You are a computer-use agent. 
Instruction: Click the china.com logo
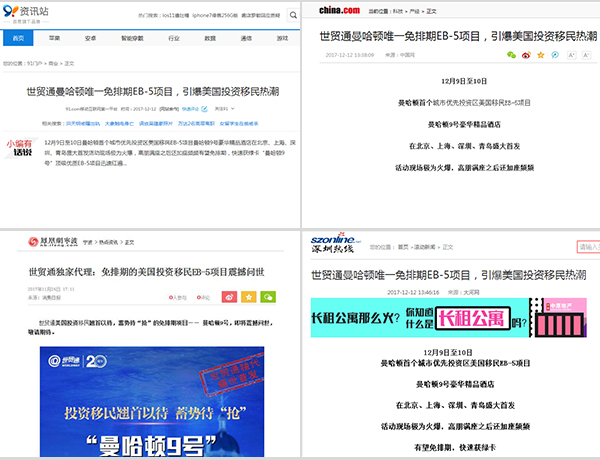click(x=339, y=10)
